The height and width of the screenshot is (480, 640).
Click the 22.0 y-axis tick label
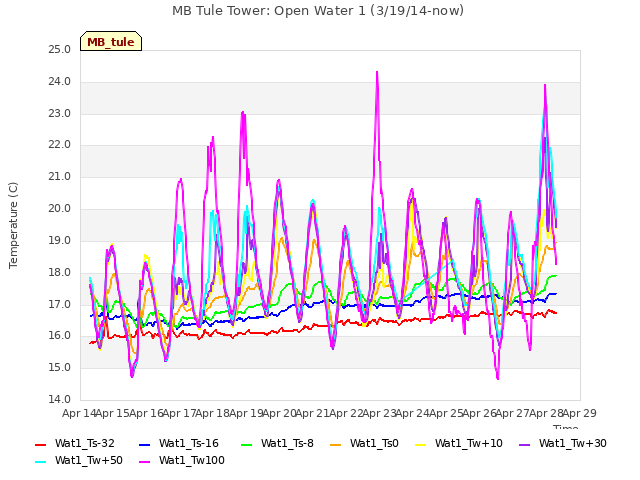coord(60,145)
